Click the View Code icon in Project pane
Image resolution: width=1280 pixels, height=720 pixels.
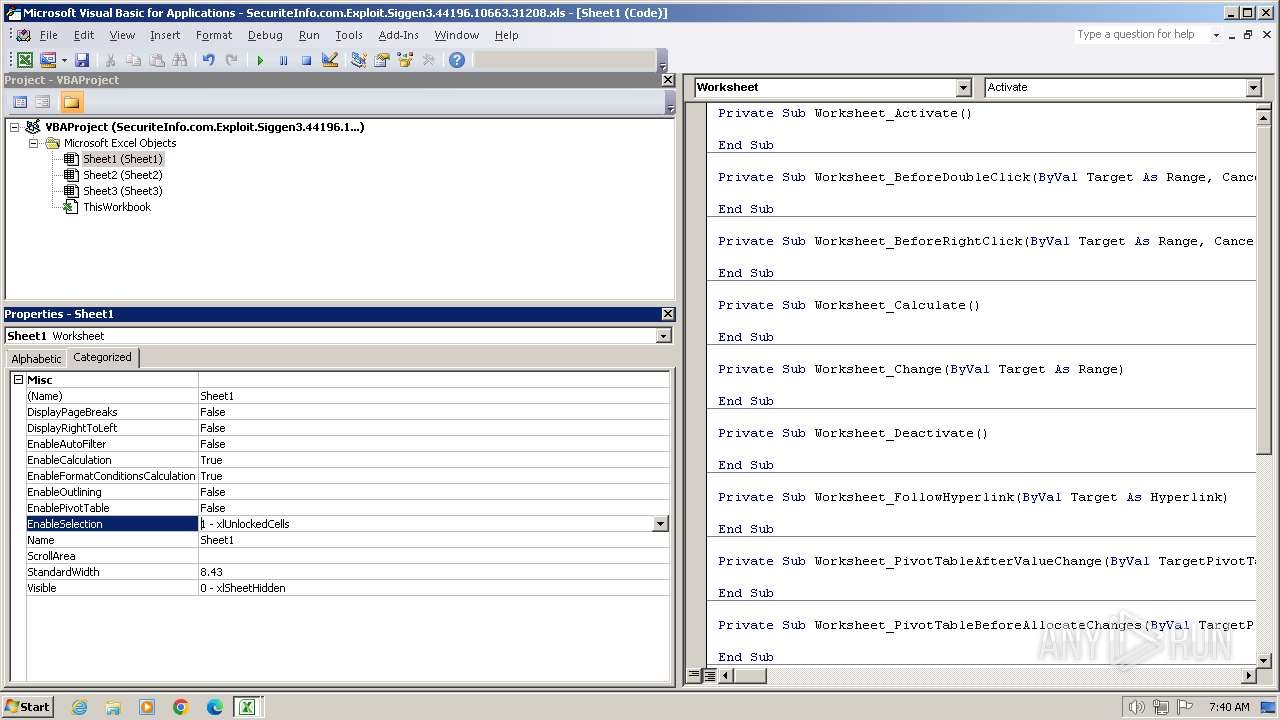19,102
